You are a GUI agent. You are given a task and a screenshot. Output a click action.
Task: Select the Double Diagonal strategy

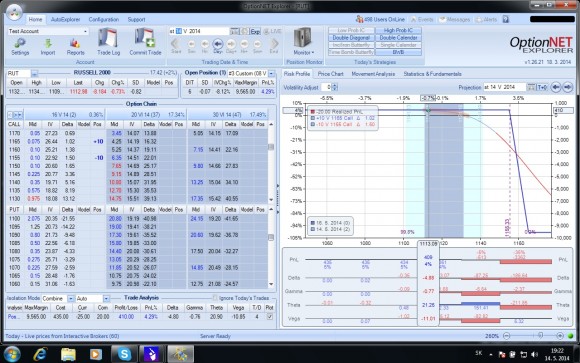[x=351, y=38]
